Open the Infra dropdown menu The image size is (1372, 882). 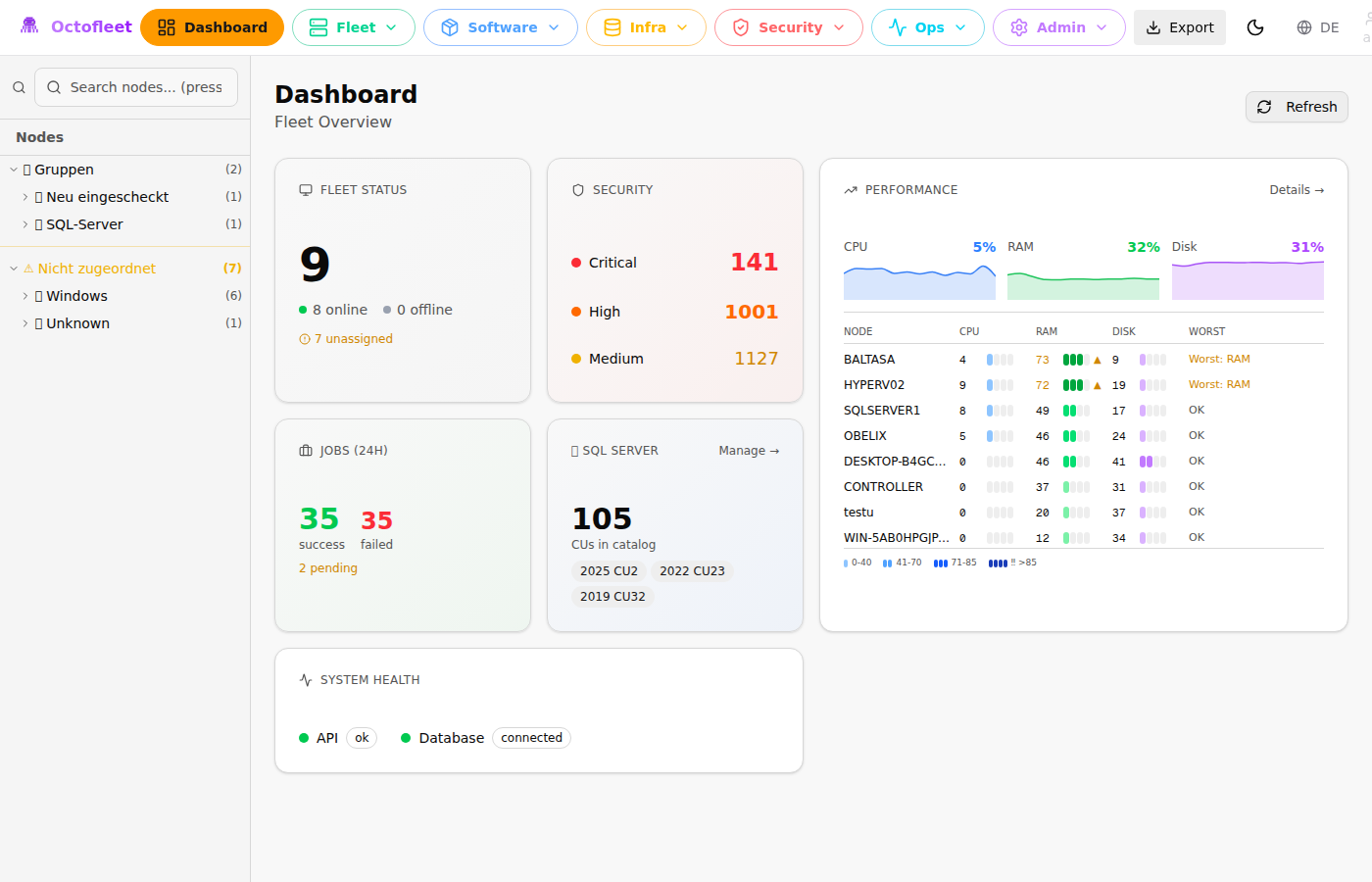[x=646, y=27]
